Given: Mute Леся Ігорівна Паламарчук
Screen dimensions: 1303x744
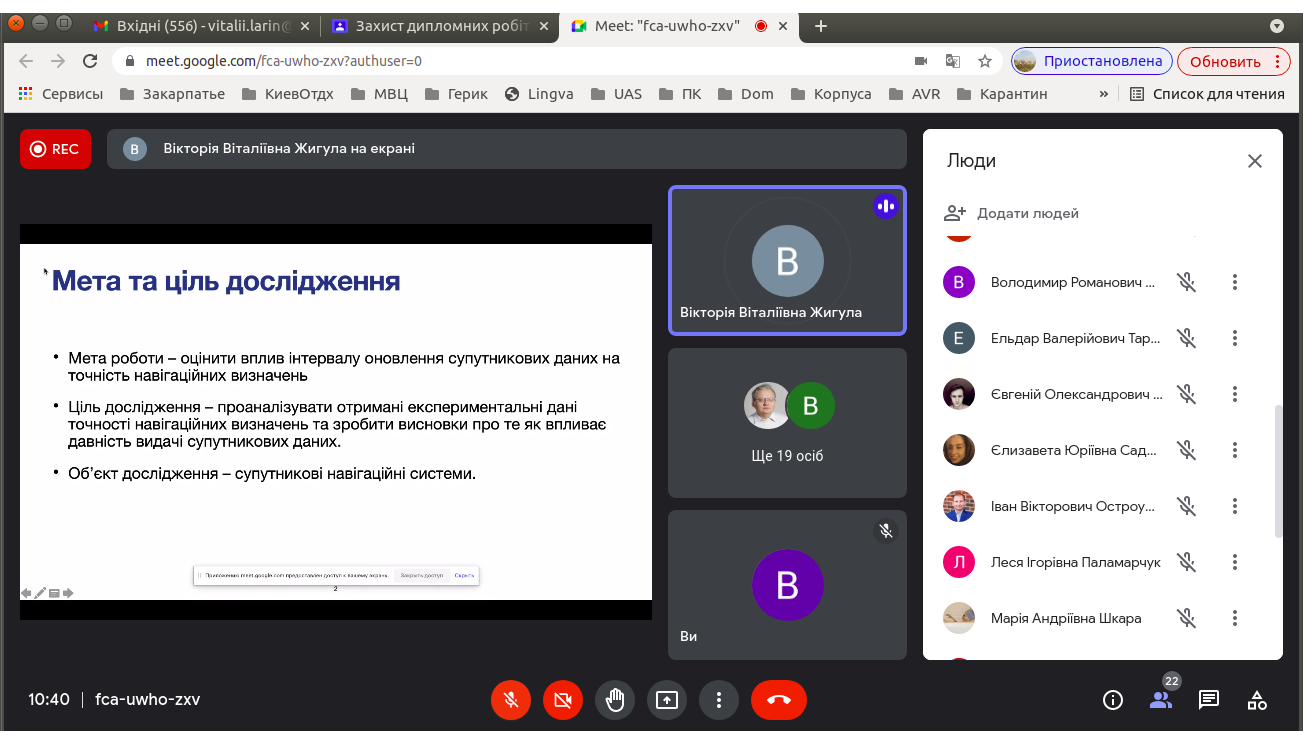Looking at the screenshot, I should (1187, 562).
